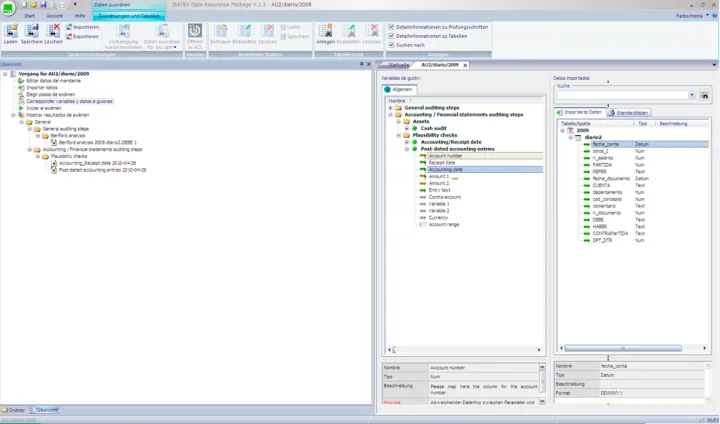Switch to the Standarddaten tab
720x424 pixels.
pyautogui.click(x=630, y=112)
